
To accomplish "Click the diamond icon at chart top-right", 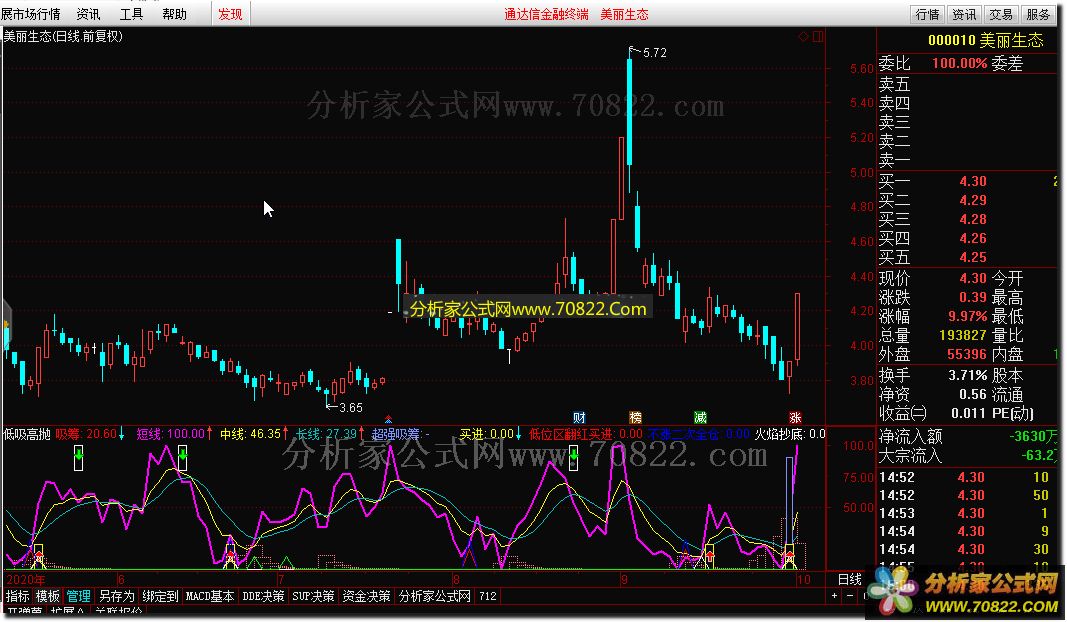I will pos(803,37).
